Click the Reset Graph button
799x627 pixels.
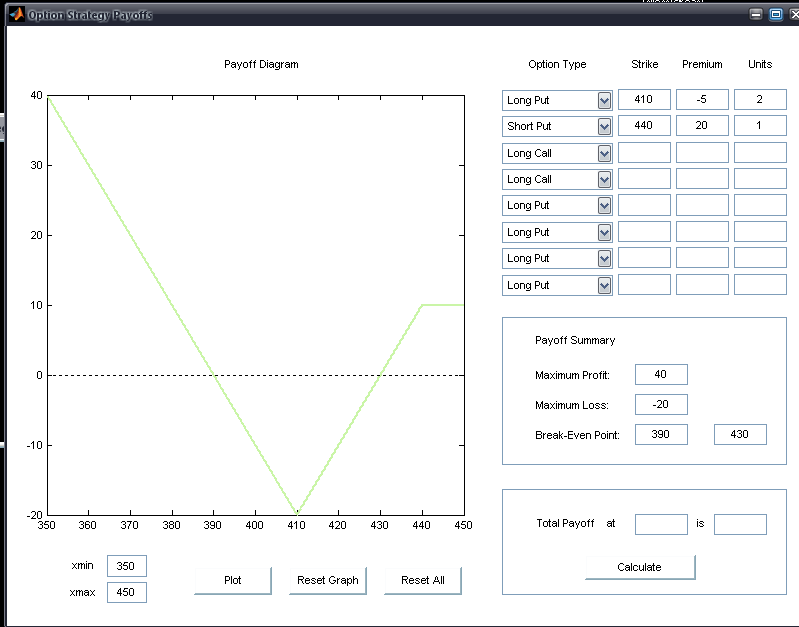tap(328, 581)
